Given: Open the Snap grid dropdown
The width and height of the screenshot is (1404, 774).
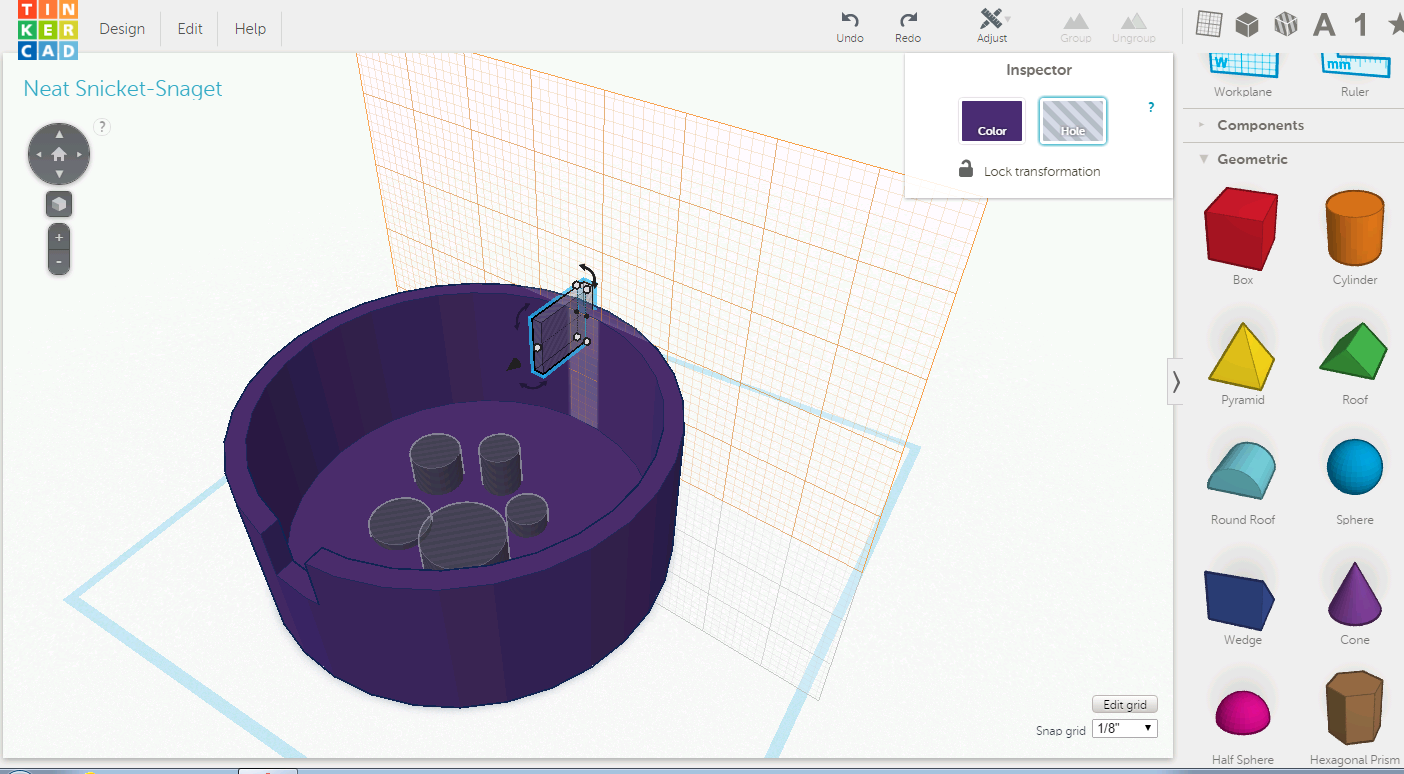Looking at the screenshot, I should 1125,728.
